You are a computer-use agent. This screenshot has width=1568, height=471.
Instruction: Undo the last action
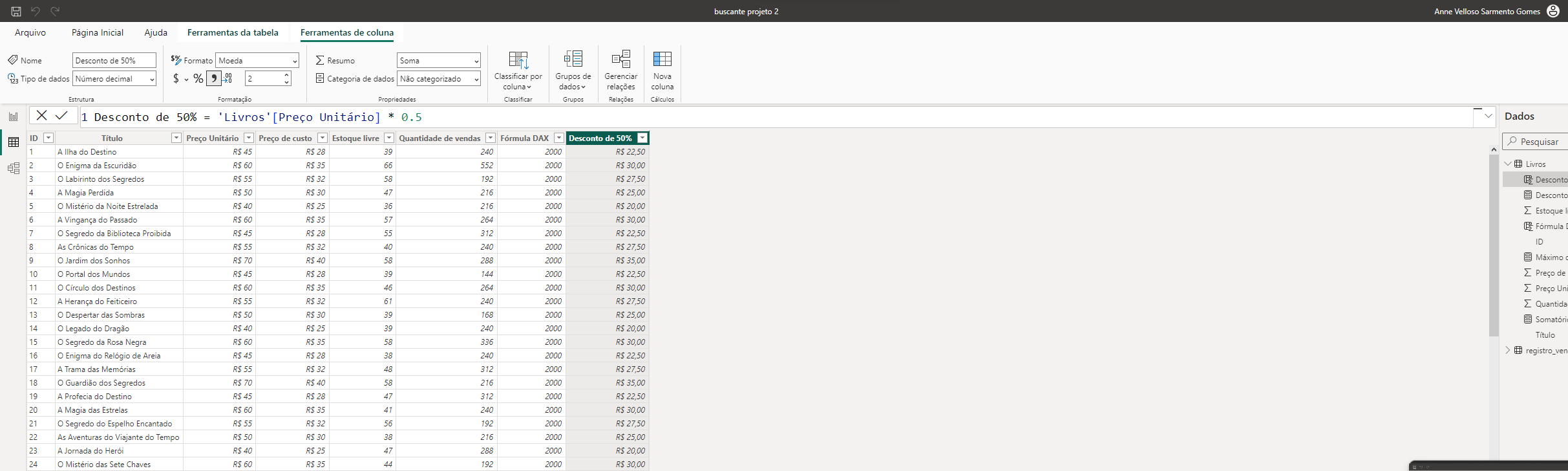point(36,11)
